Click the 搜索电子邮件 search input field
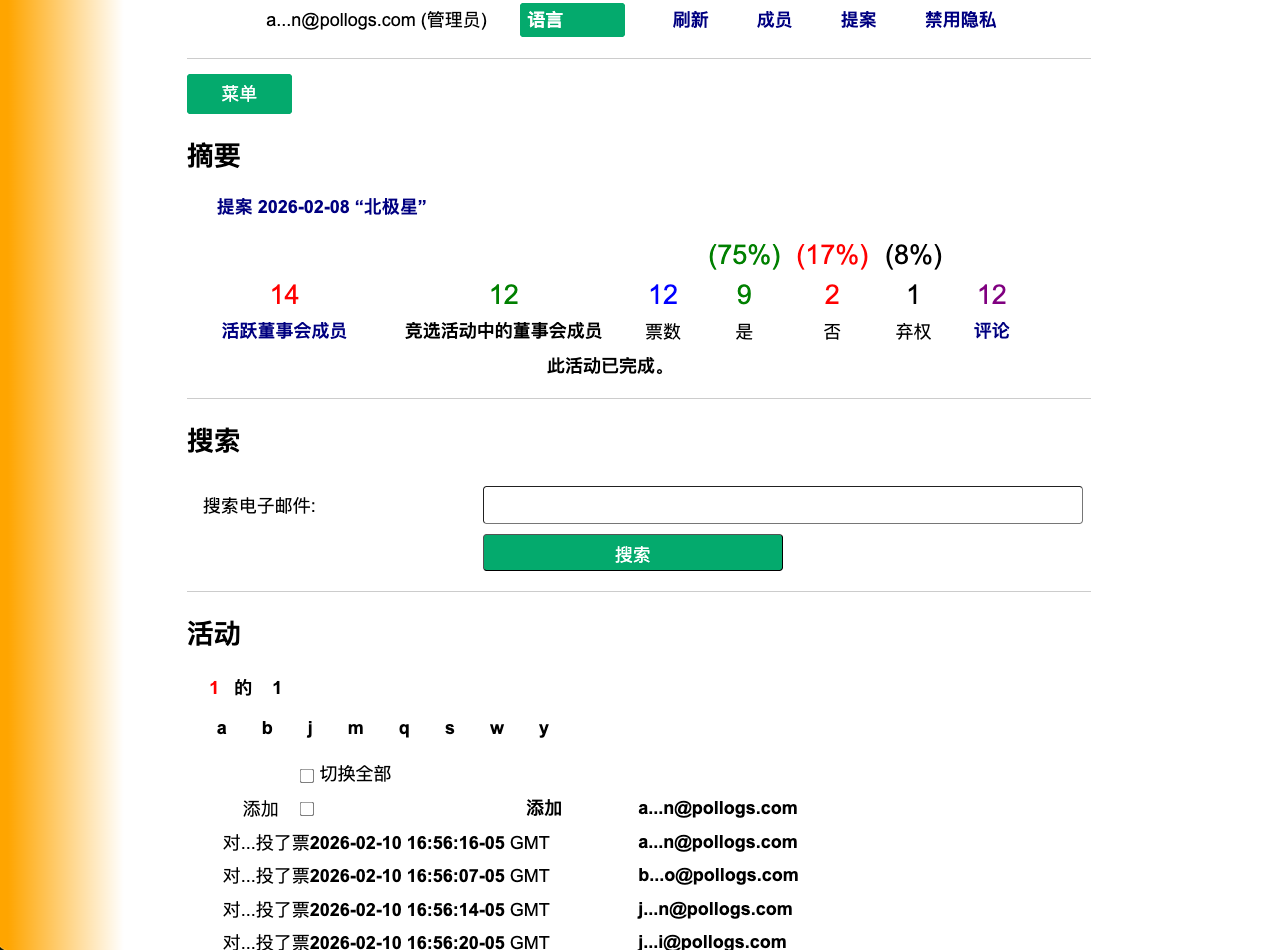 coord(782,505)
